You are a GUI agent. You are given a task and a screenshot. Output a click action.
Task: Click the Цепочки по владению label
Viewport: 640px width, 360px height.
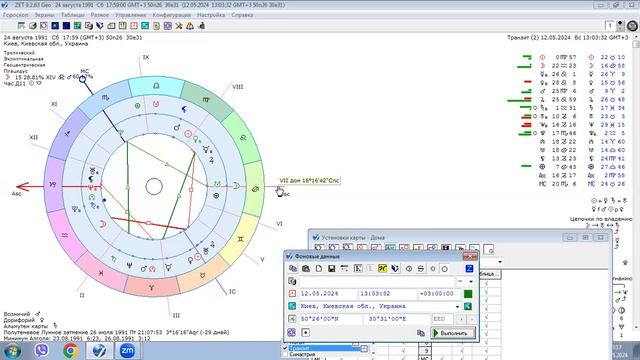tap(601, 219)
